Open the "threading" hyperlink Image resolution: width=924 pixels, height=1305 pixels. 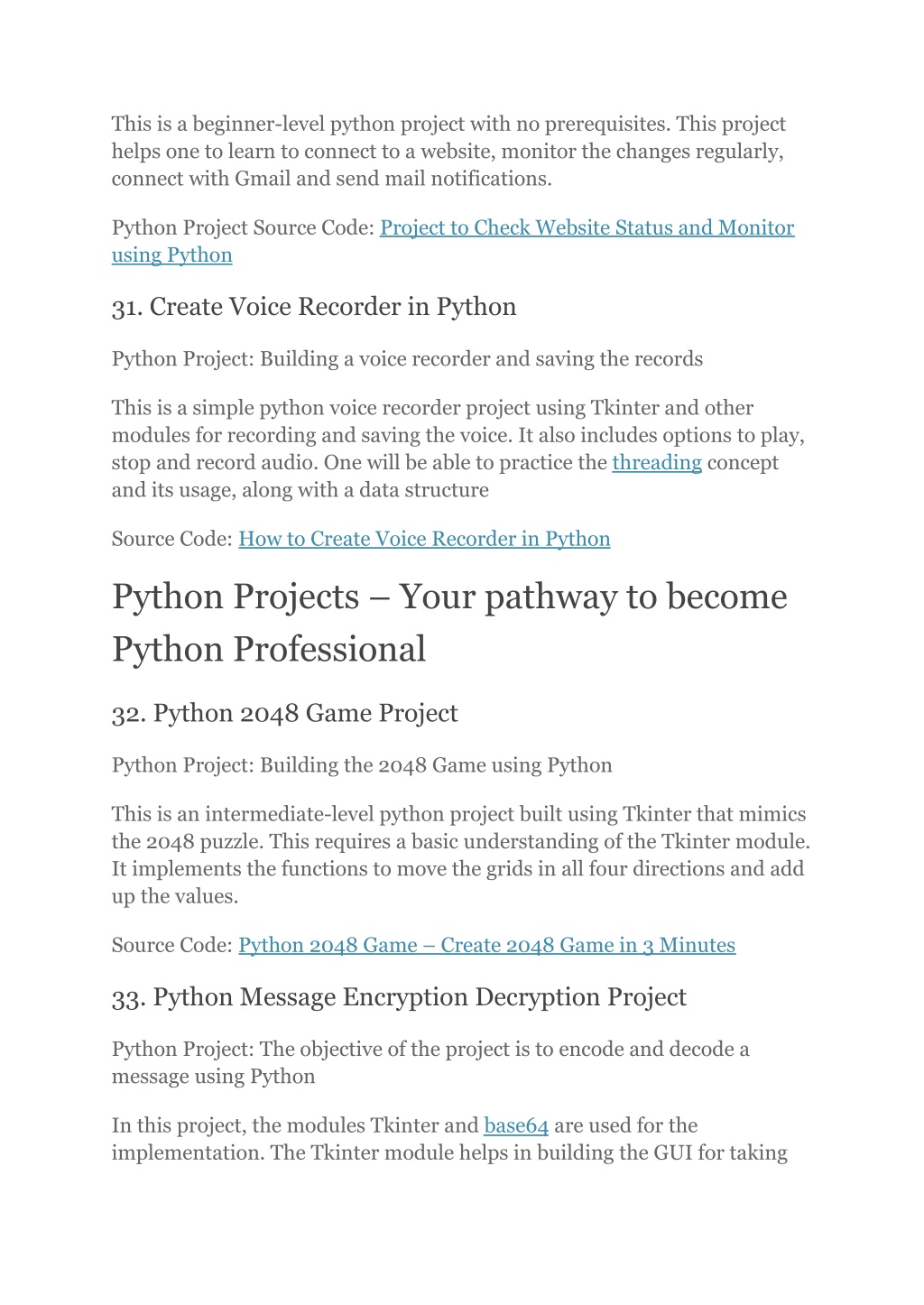click(657, 462)
